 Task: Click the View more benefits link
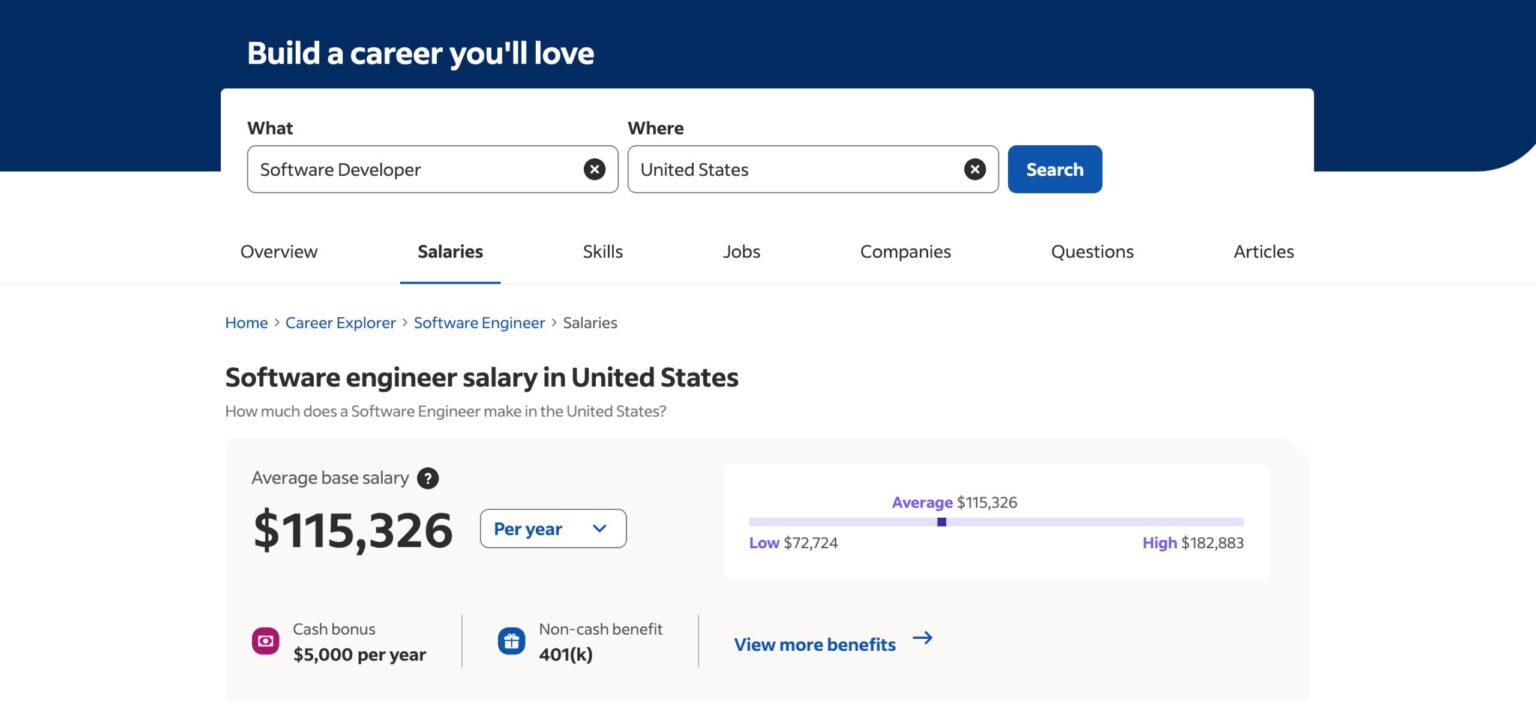tap(815, 644)
